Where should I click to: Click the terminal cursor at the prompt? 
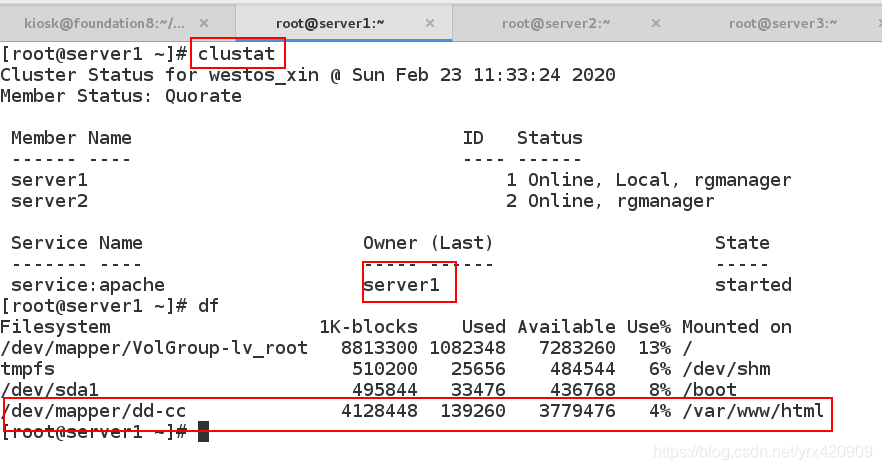[x=204, y=432]
